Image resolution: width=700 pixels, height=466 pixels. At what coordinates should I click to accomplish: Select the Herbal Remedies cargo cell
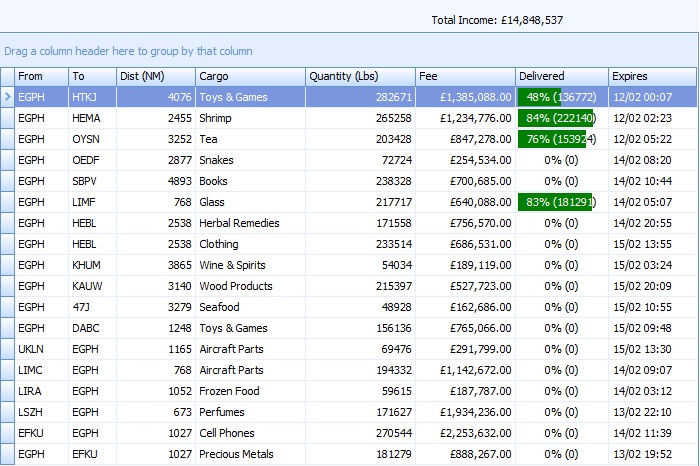tap(250, 223)
